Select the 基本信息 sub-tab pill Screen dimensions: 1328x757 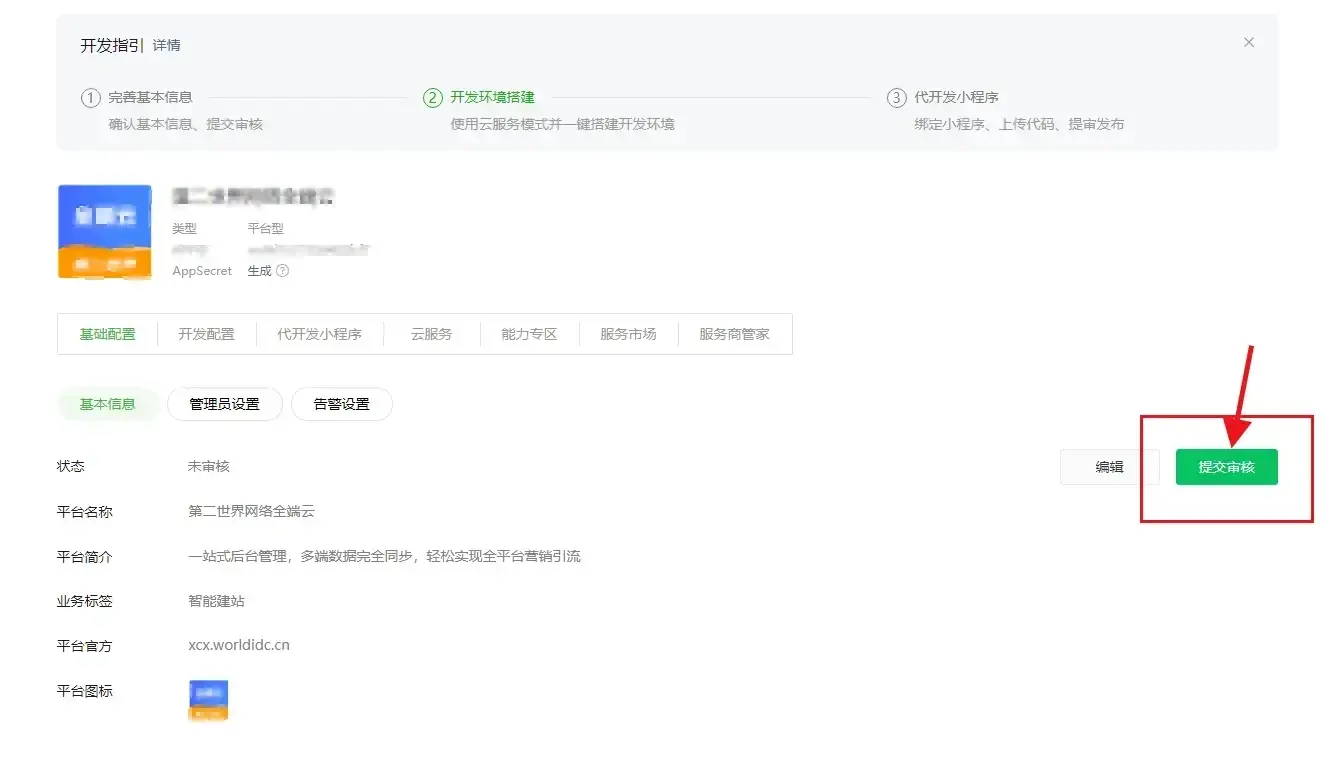point(108,404)
